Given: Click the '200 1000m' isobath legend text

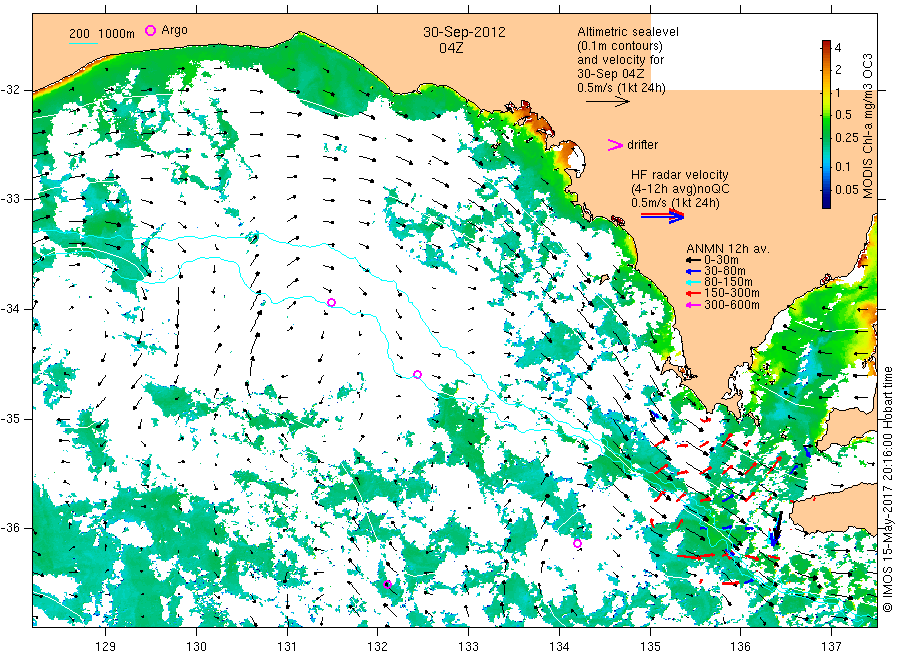Looking at the screenshot, I should [102, 33].
